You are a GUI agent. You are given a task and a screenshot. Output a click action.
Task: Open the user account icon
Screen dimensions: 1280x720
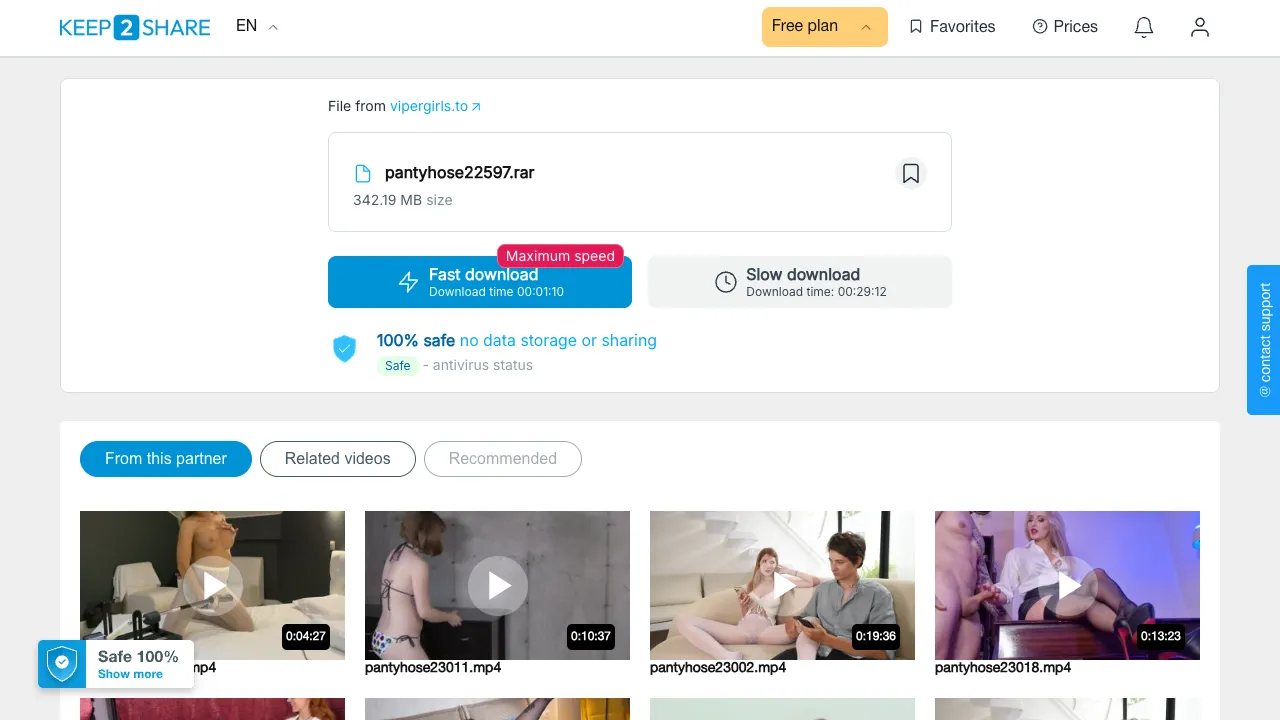pos(1200,27)
